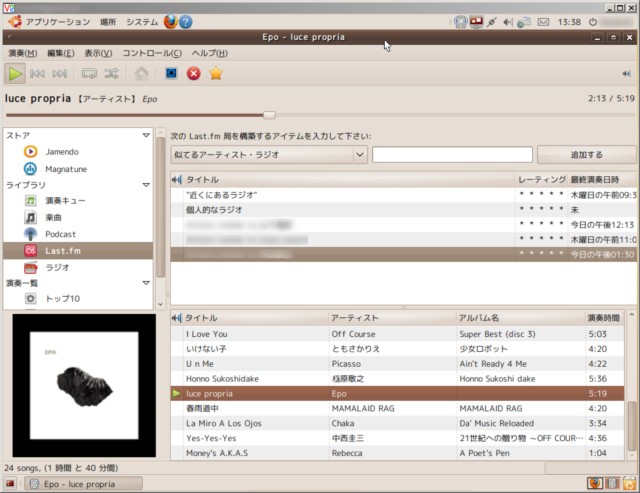Skip to next track
The image size is (640, 493).
pyautogui.click(x=60, y=74)
